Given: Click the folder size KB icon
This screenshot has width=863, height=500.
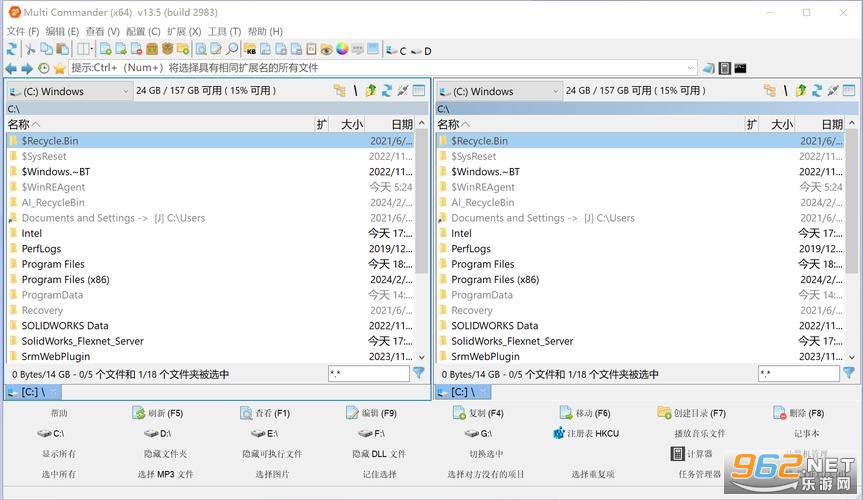Looking at the screenshot, I should tap(249, 50).
